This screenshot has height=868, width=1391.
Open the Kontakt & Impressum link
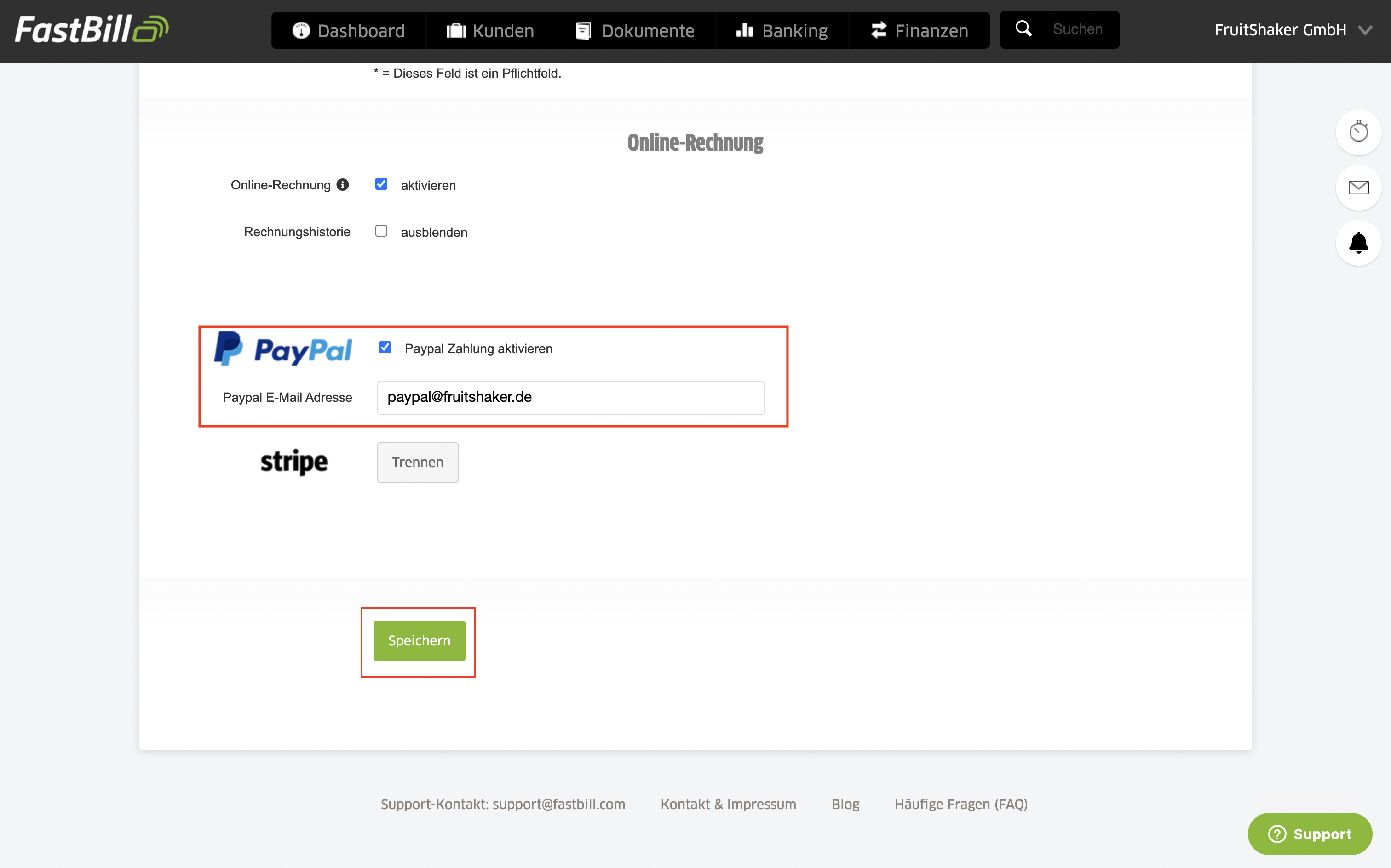pyautogui.click(x=728, y=804)
